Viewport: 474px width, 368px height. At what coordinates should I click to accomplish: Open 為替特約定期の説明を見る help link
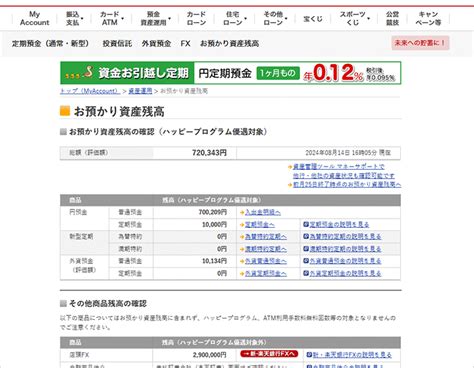345,237
